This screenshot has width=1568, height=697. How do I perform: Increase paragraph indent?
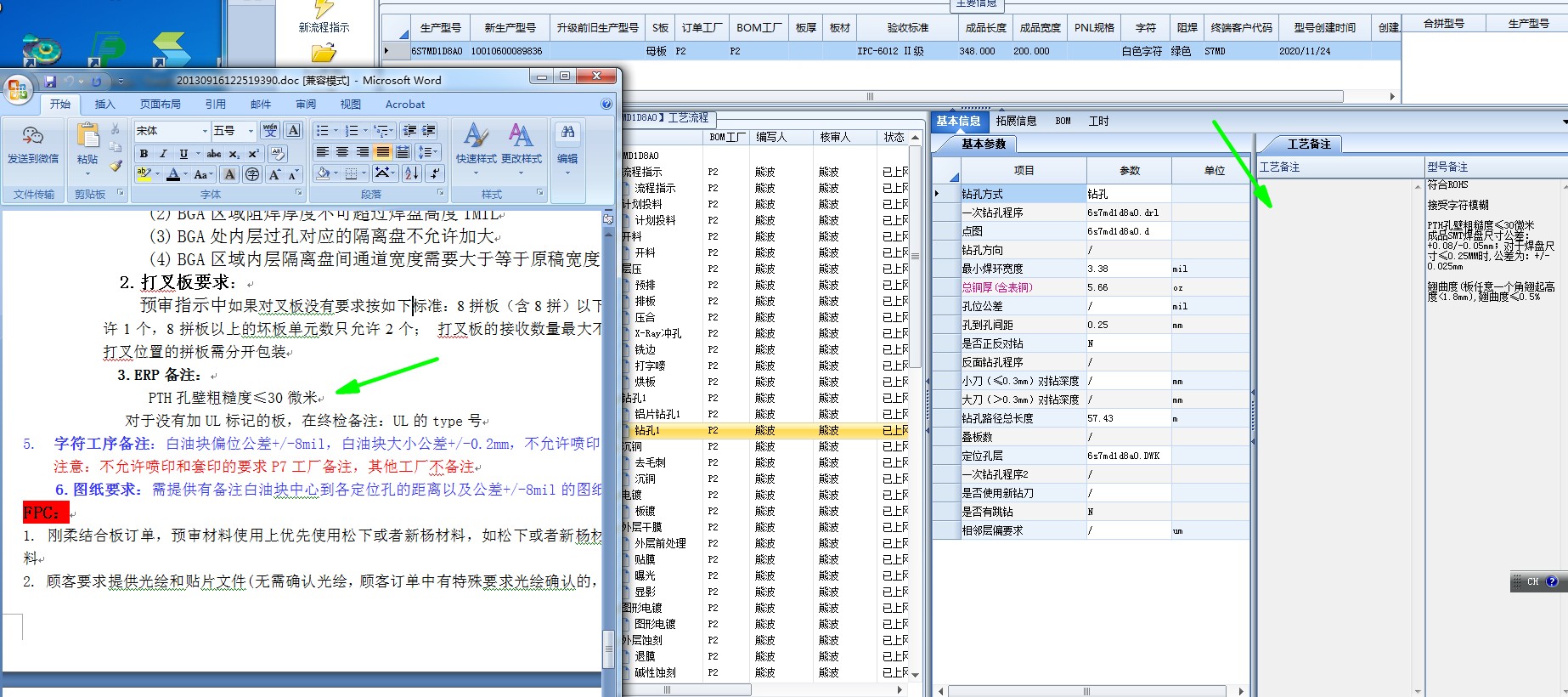tap(429, 131)
